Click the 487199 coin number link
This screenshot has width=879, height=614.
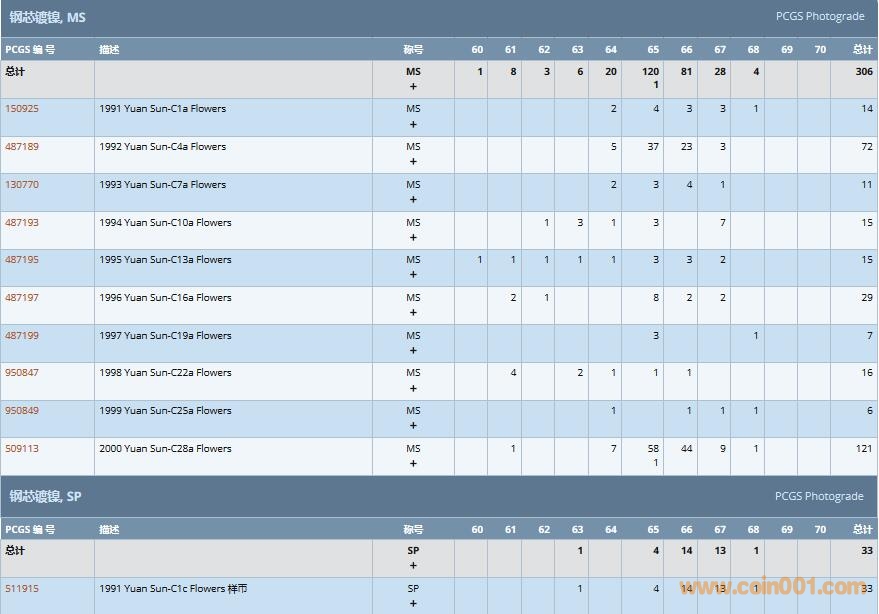pyautogui.click(x=22, y=336)
